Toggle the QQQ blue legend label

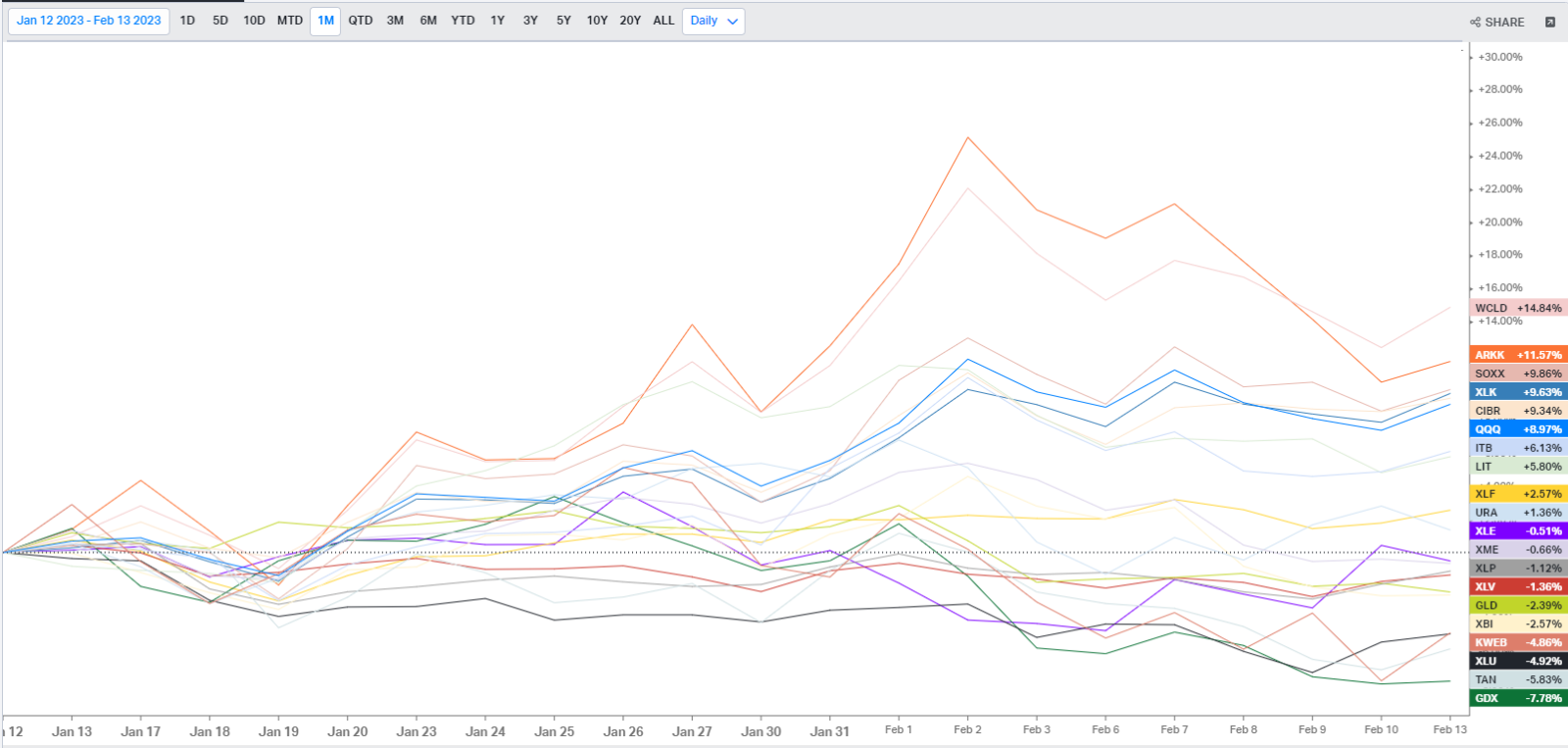pyautogui.click(x=1518, y=429)
